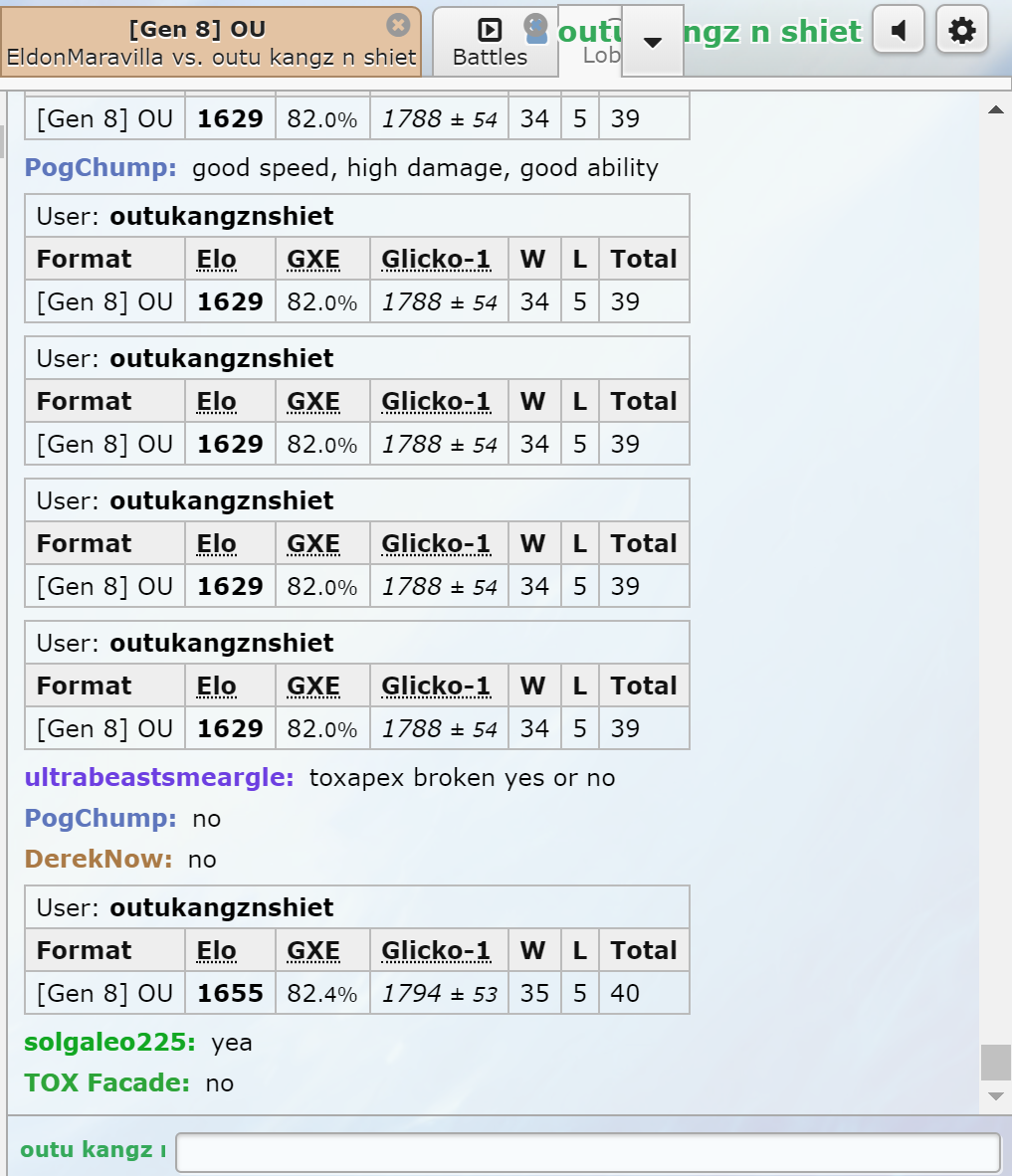
Task: Focus the chat message input field
Action: tap(588, 1152)
